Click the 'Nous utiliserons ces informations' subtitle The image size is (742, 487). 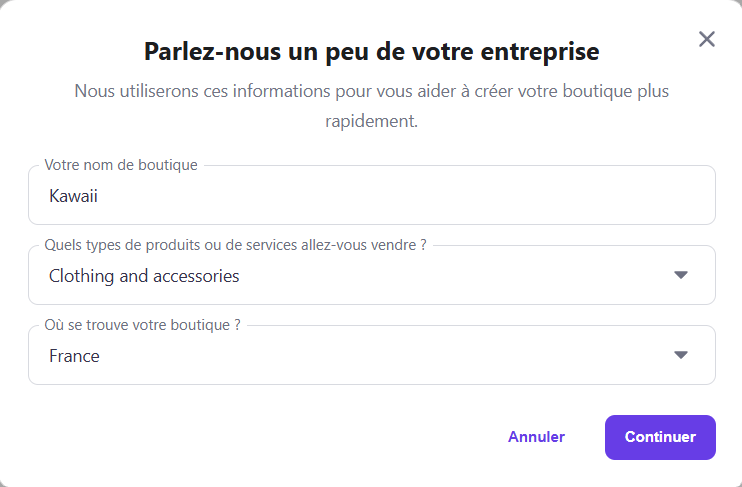[x=371, y=91]
